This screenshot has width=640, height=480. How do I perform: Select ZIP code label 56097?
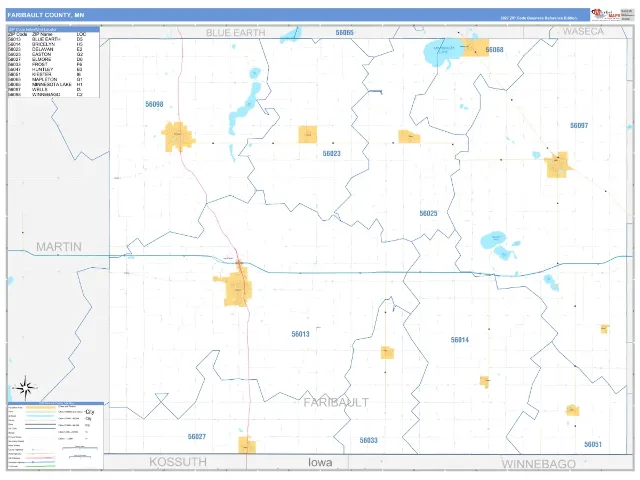click(x=579, y=125)
